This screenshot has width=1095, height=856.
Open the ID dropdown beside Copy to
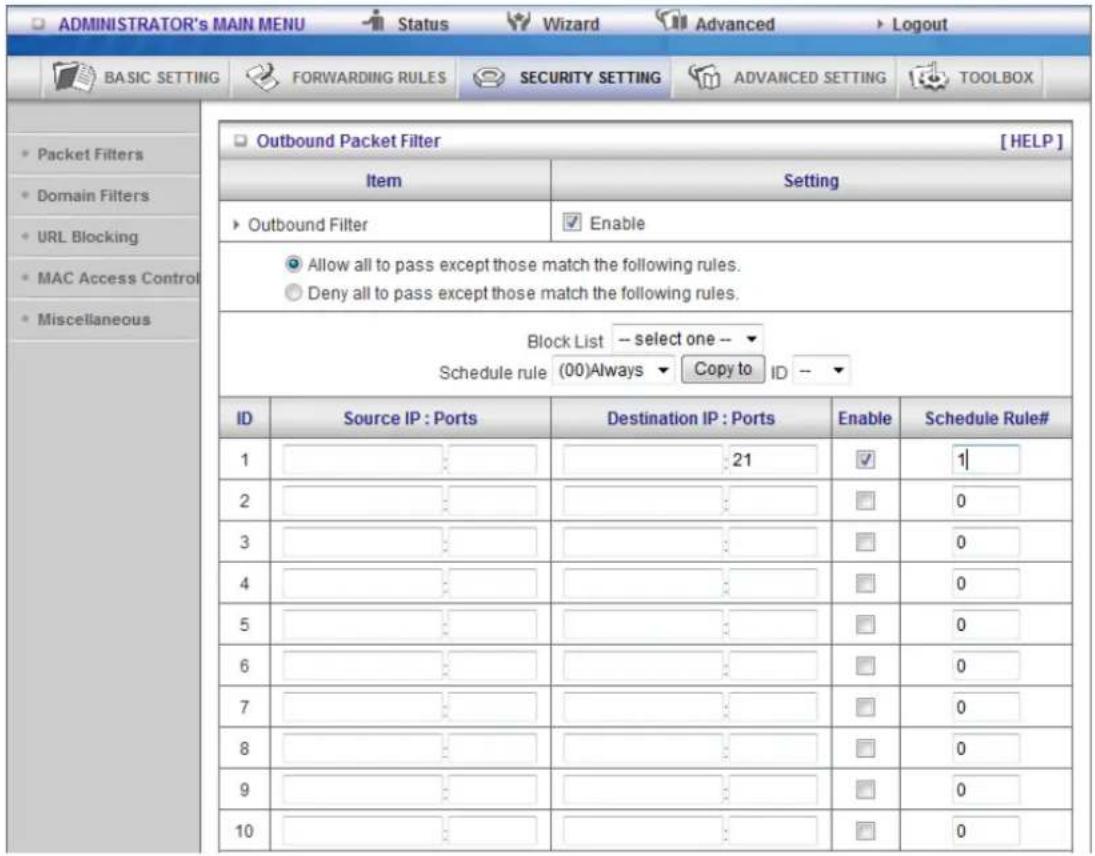click(x=821, y=370)
